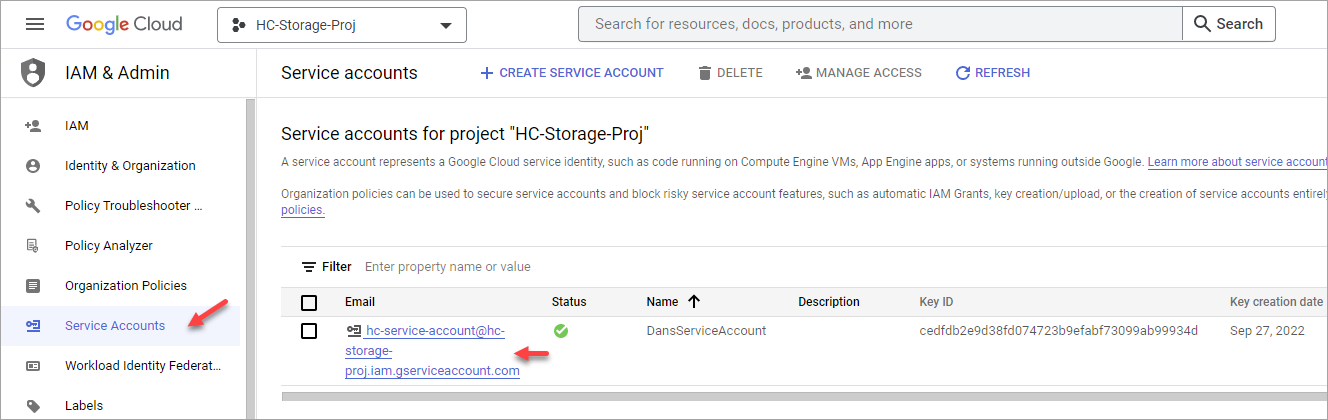1328x420 pixels.
Task: Click the IAM add-person icon in sidebar
Action: click(x=33, y=126)
